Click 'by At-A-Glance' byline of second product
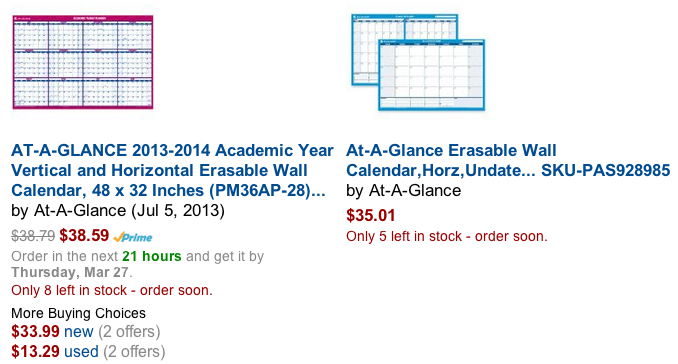 pyautogui.click(x=403, y=191)
